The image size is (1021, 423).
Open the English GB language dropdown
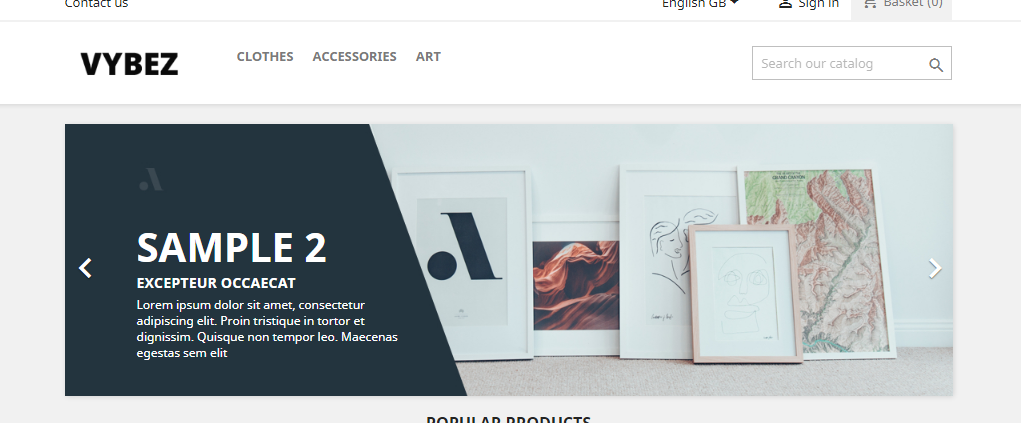point(701,3)
